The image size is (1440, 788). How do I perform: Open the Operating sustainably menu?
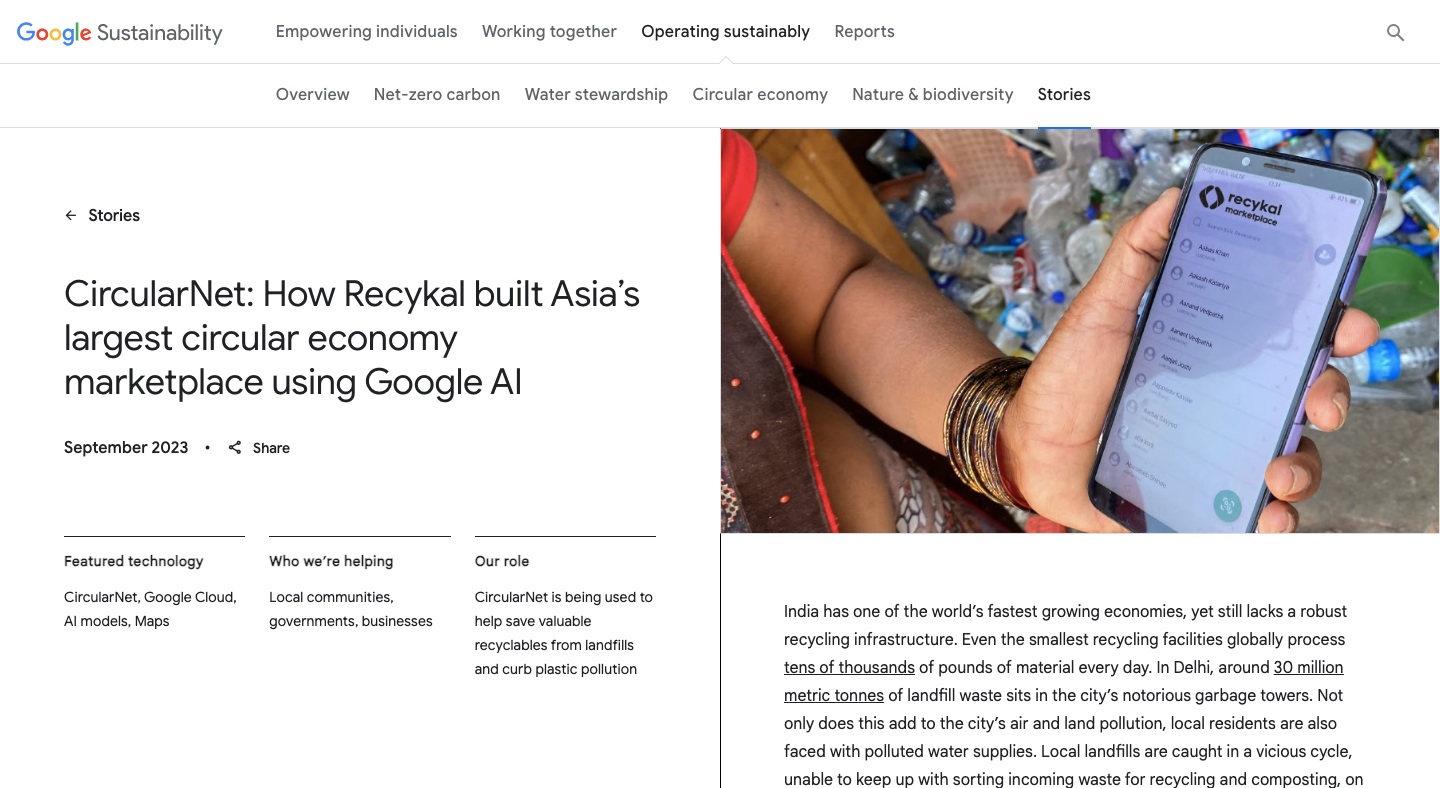coord(725,31)
